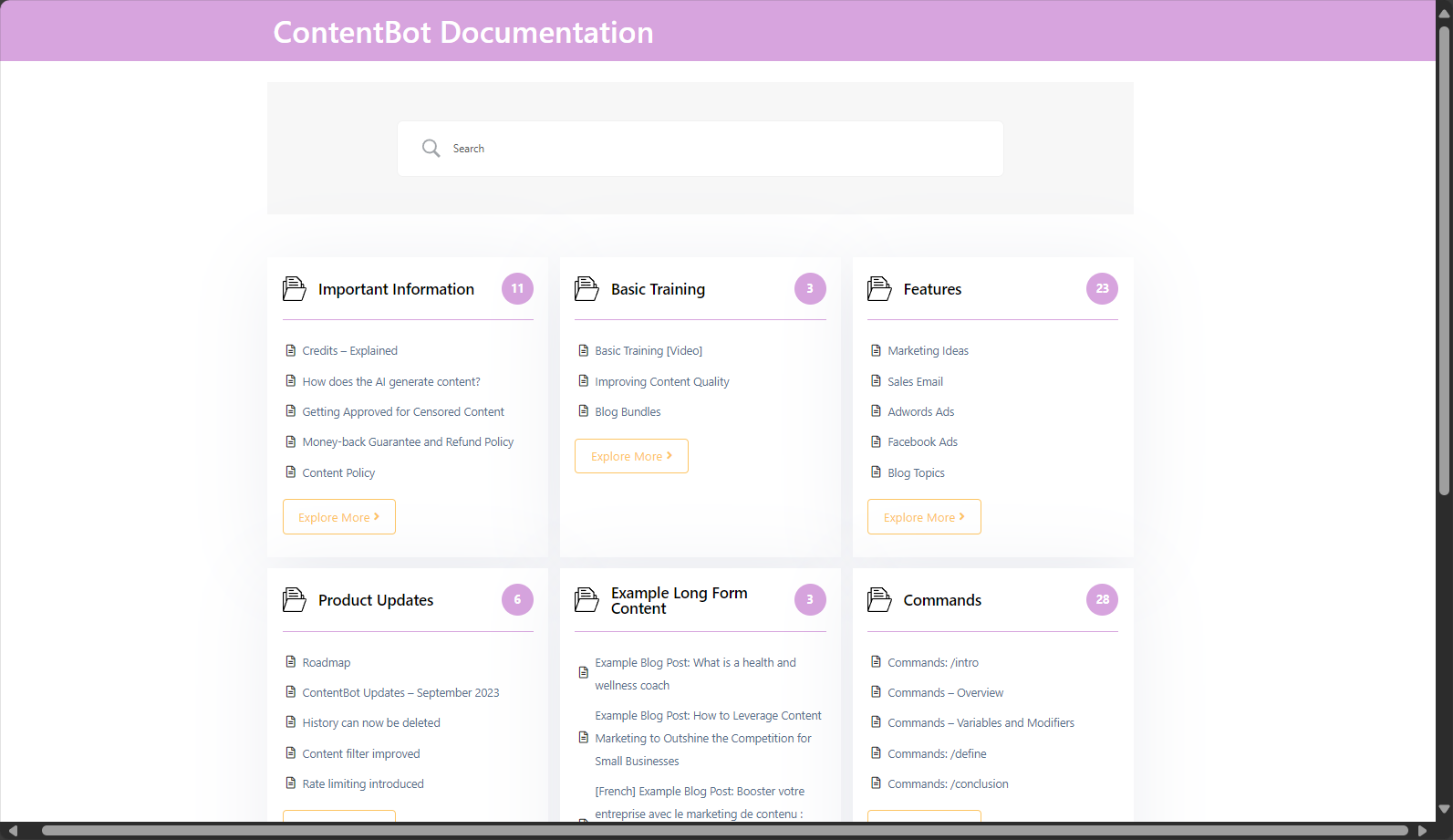The image size is (1453, 840).
Task: Click the Product Updates count badge 6
Action: [x=517, y=599]
